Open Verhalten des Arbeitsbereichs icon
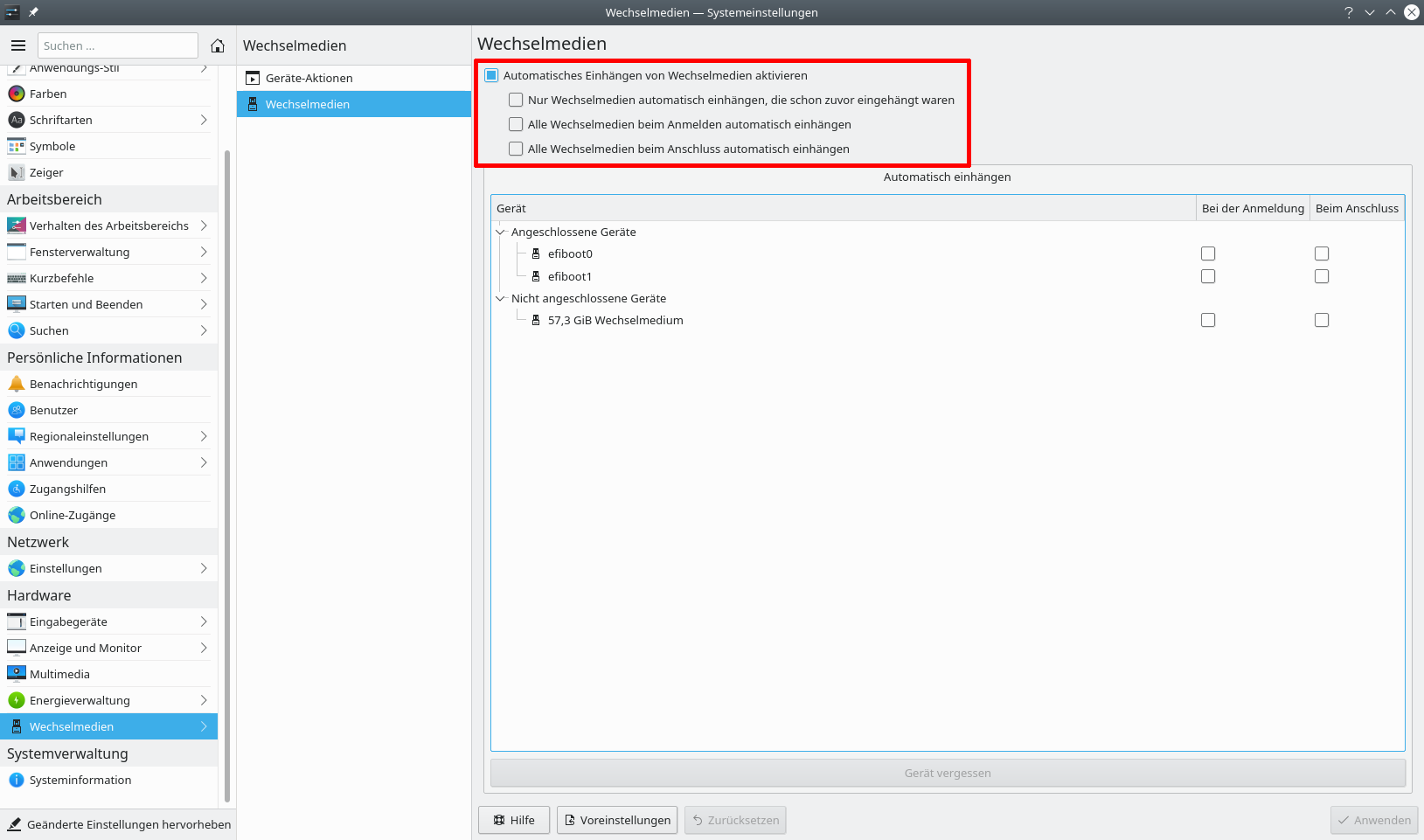1424x840 pixels. coord(17,226)
